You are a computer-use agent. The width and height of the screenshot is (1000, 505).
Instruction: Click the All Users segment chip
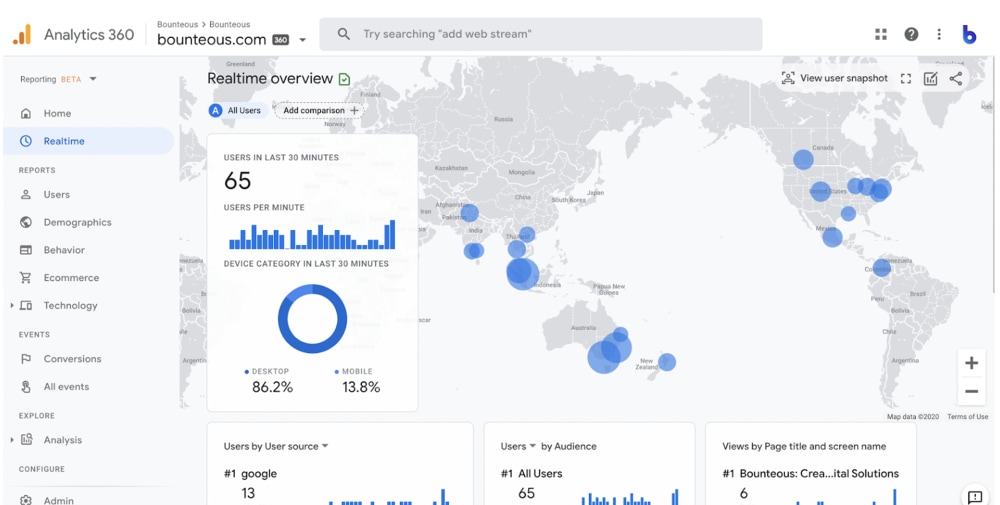235,110
